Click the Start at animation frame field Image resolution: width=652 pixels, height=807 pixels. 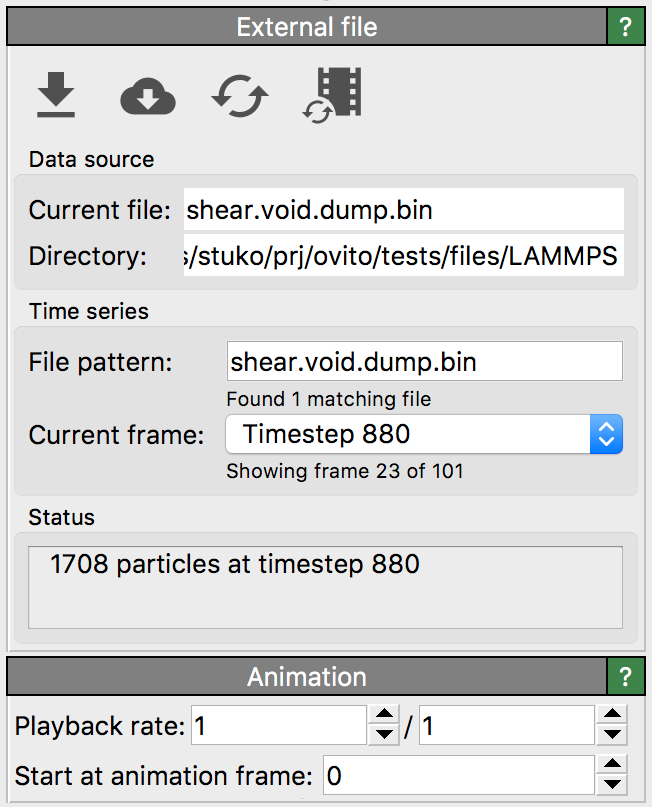pos(458,775)
